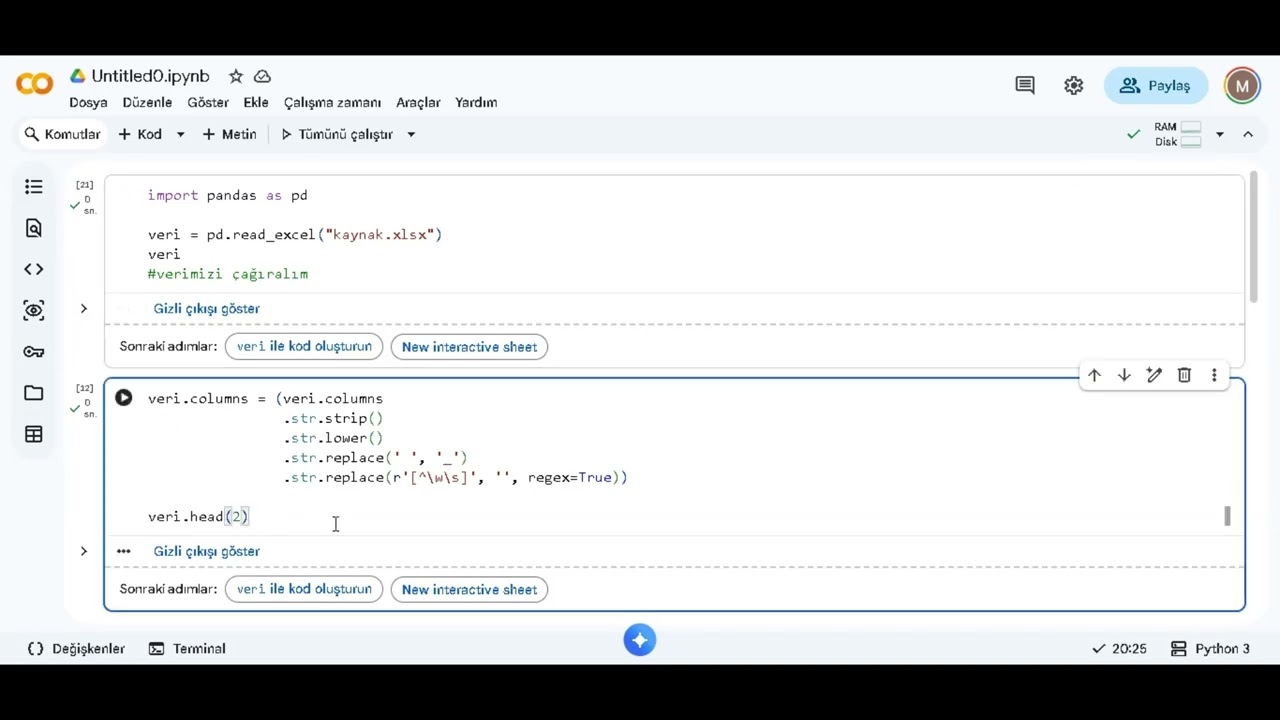Star the Untitled0.ipynb notebook

[x=236, y=76]
